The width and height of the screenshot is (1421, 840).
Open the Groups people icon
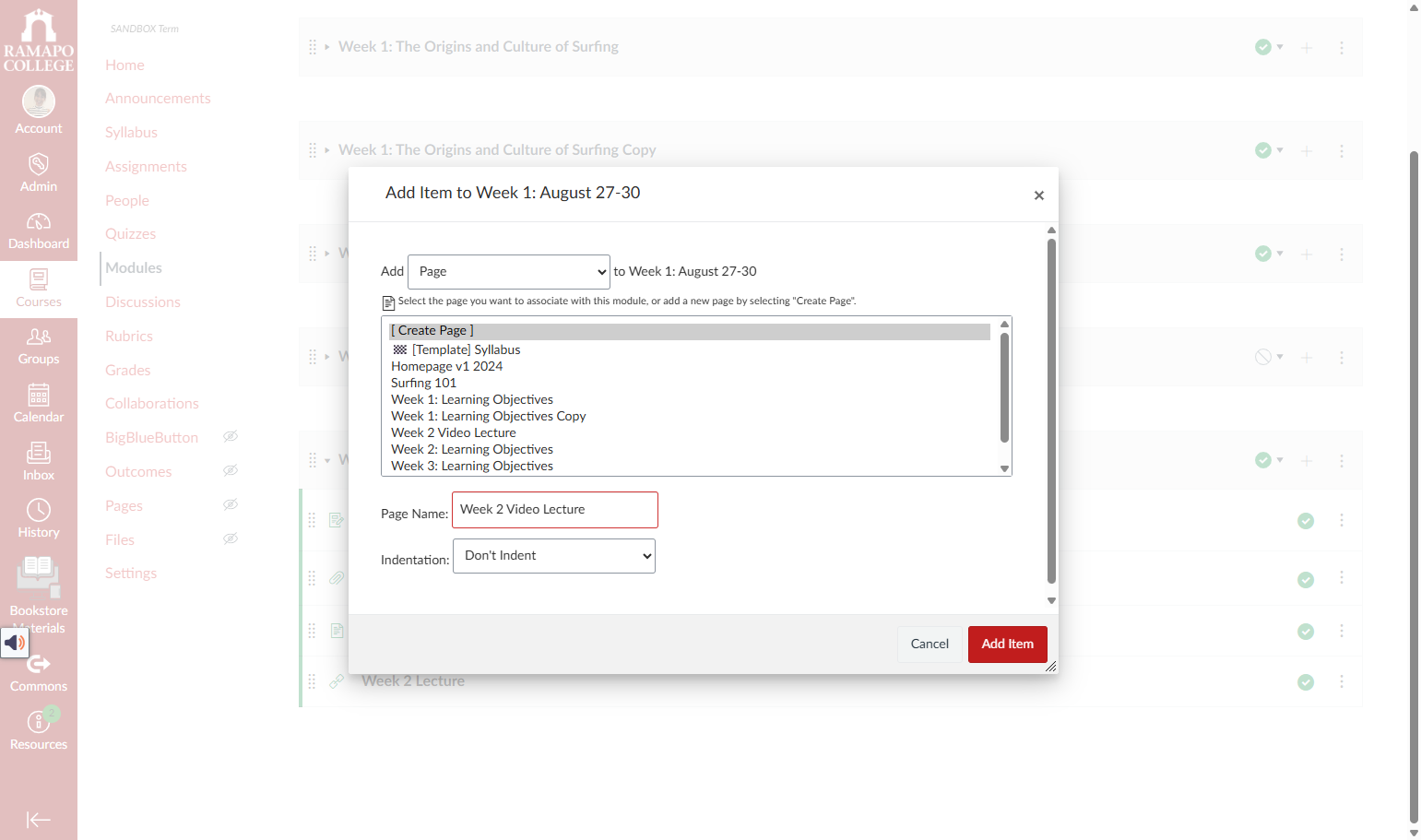point(39,337)
